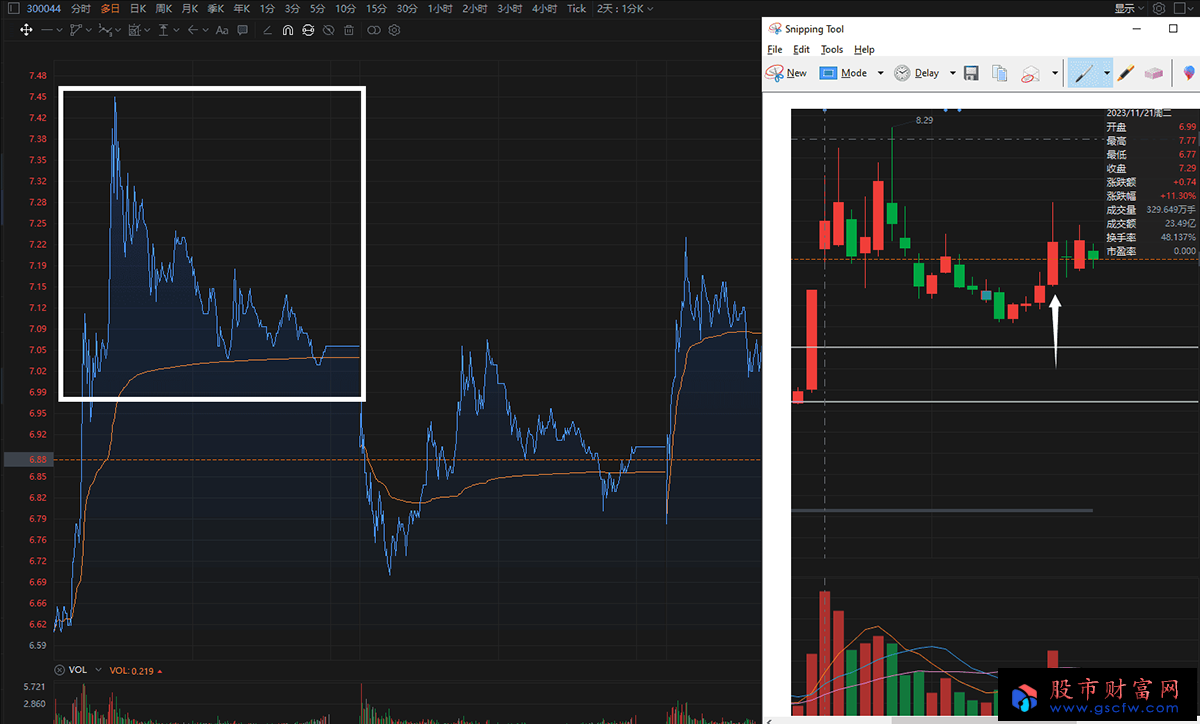Switch to 年K yearly candlestick tab
The image size is (1200, 724).
241,8
